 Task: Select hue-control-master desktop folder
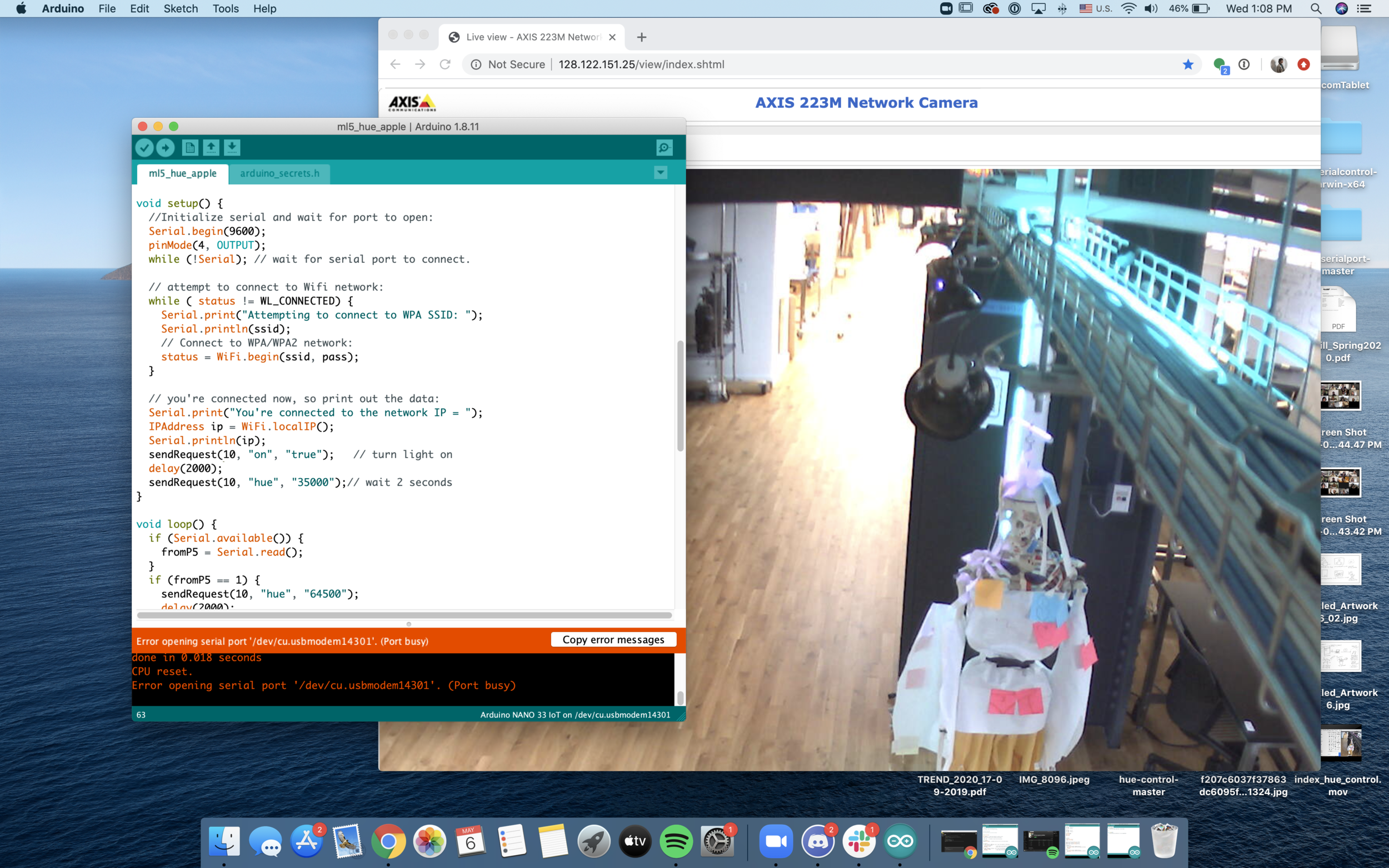pyautogui.click(x=1148, y=785)
